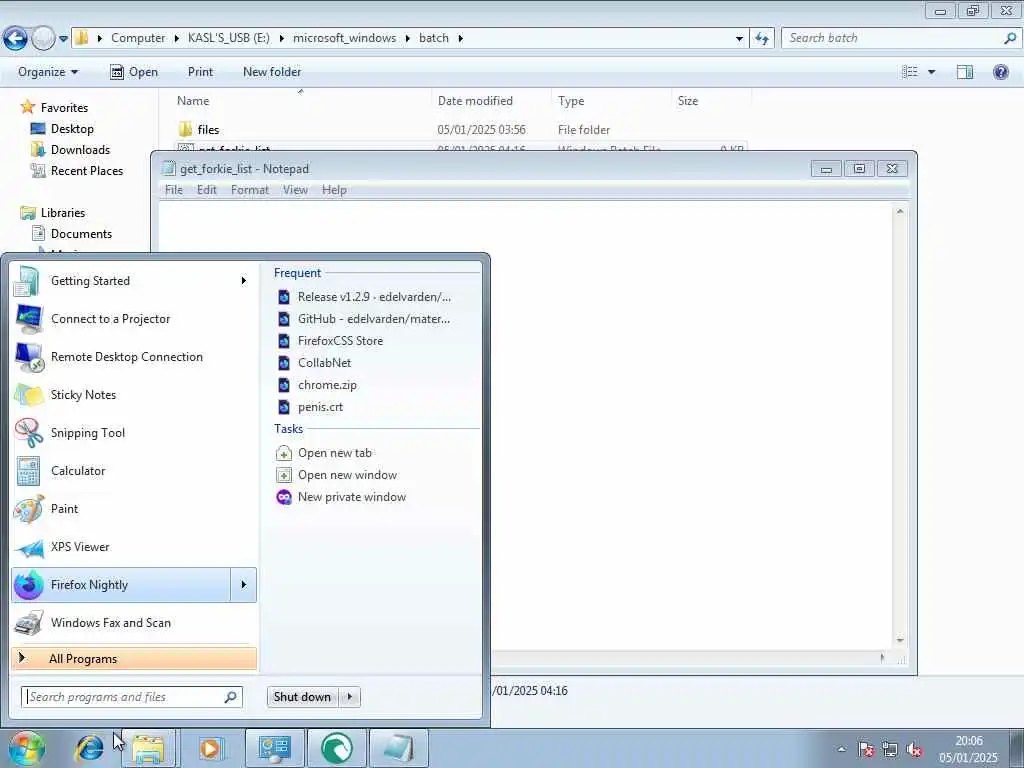Click the muted volume tray icon
This screenshot has height=768, width=1024.
click(x=914, y=749)
